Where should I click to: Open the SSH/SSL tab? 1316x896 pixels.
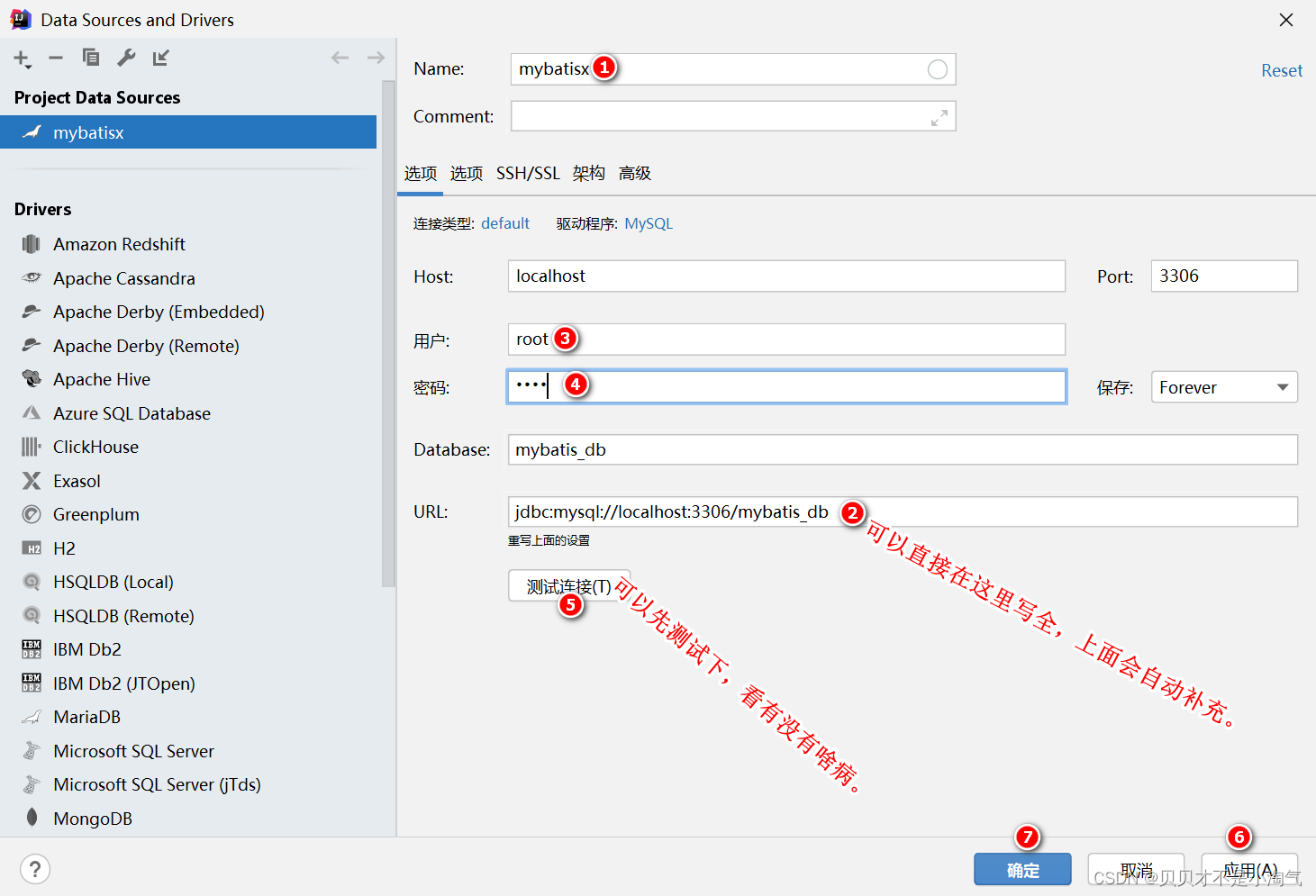pyautogui.click(x=528, y=173)
